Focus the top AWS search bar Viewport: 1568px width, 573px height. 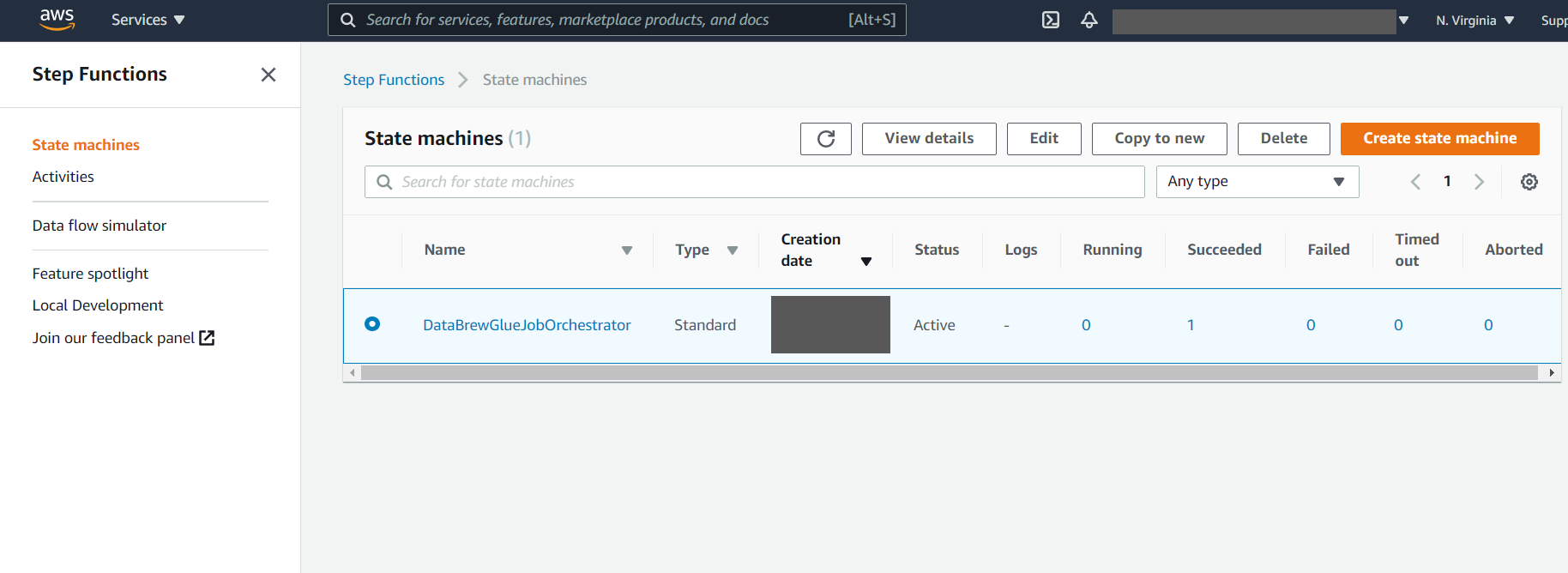tap(617, 20)
